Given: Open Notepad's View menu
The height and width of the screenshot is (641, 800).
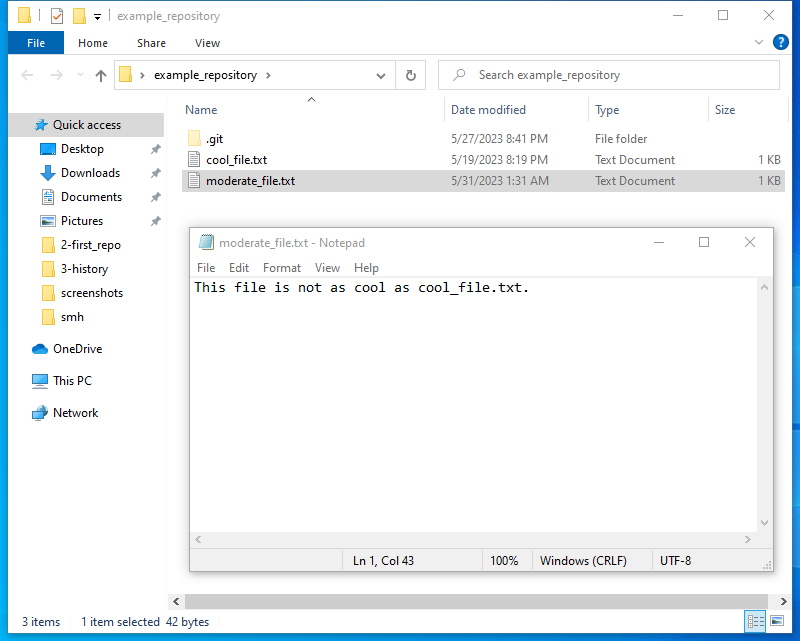Looking at the screenshot, I should pyautogui.click(x=327, y=268).
